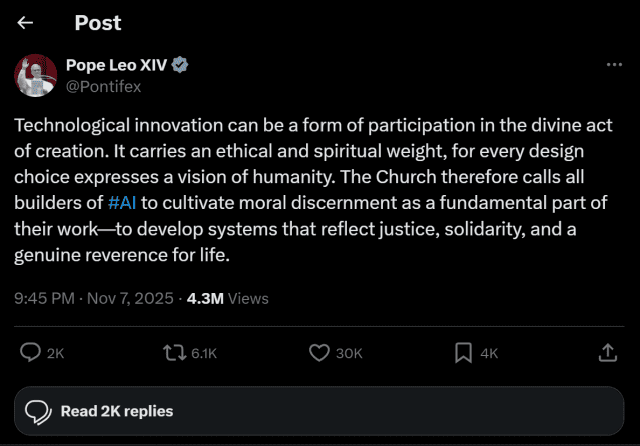The height and width of the screenshot is (446, 640).
Task: Click the 9:45 PM Nov 7, 2025 timestamp
Action: tap(94, 298)
